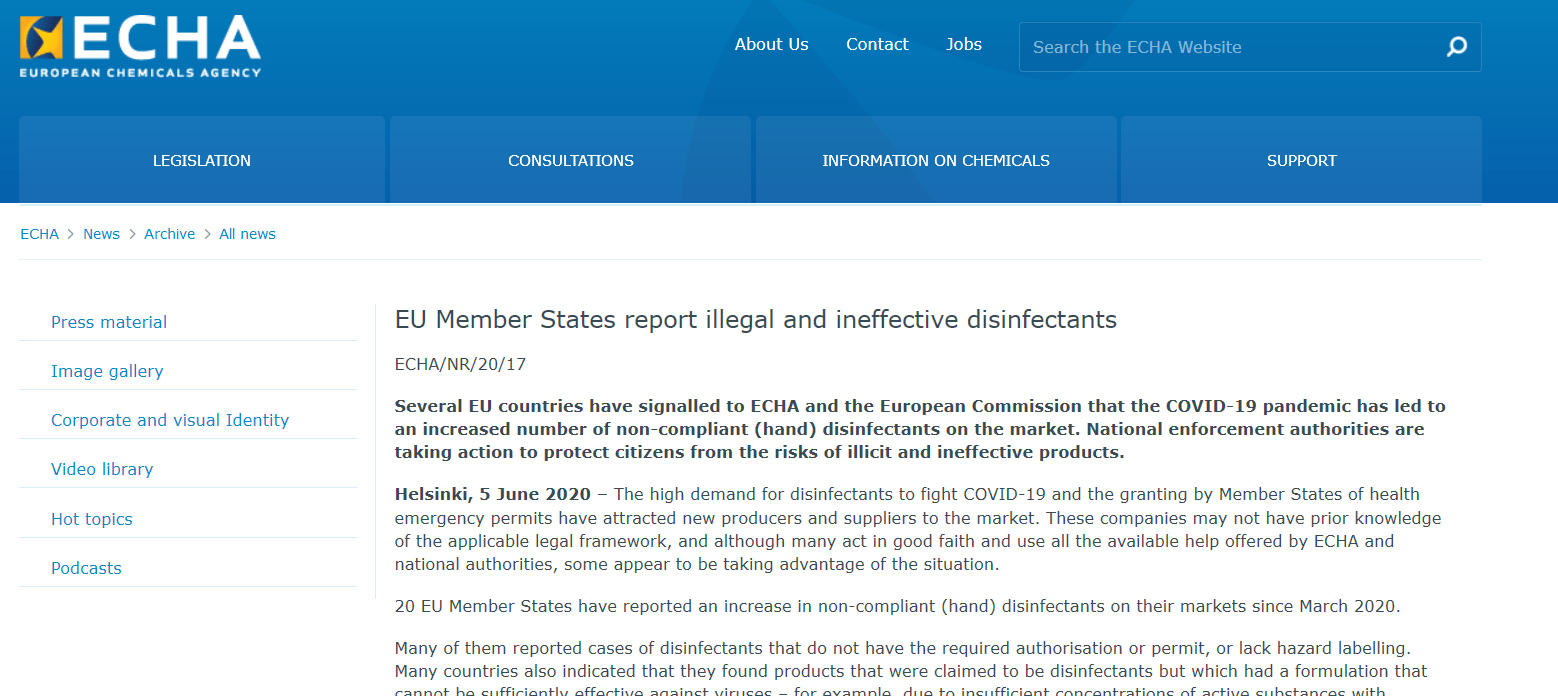1558x696 pixels.
Task: Open the Information on Chemicals menu
Action: [936, 160]
